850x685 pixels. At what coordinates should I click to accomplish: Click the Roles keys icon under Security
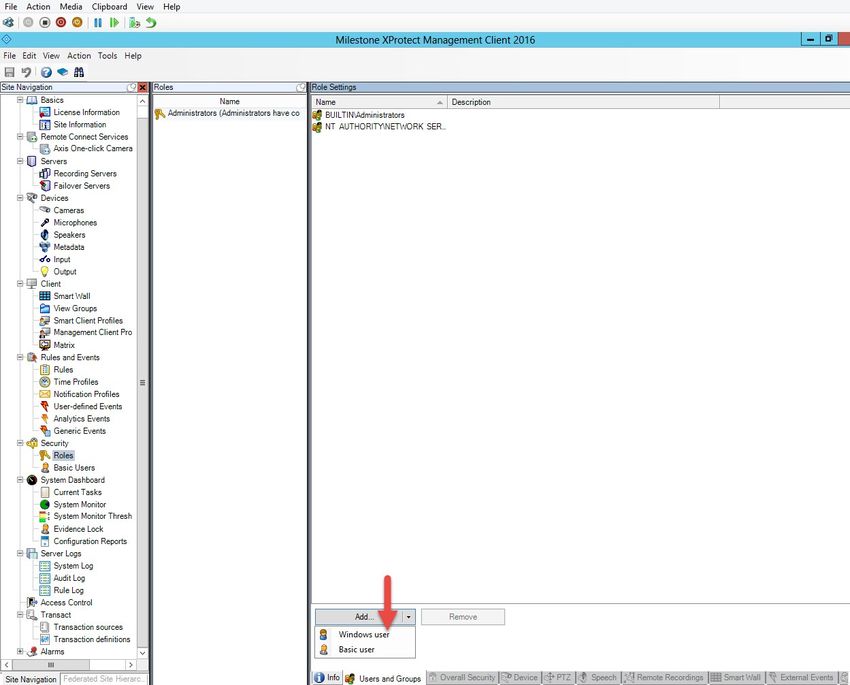click(x=45, y=455)
